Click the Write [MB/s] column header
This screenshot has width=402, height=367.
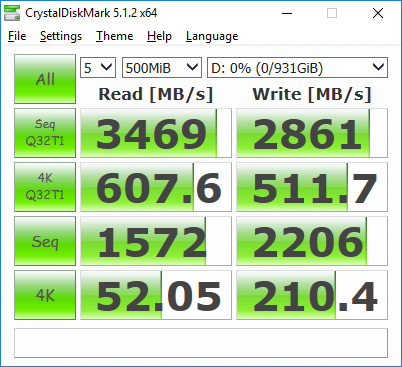pos(312,94)
